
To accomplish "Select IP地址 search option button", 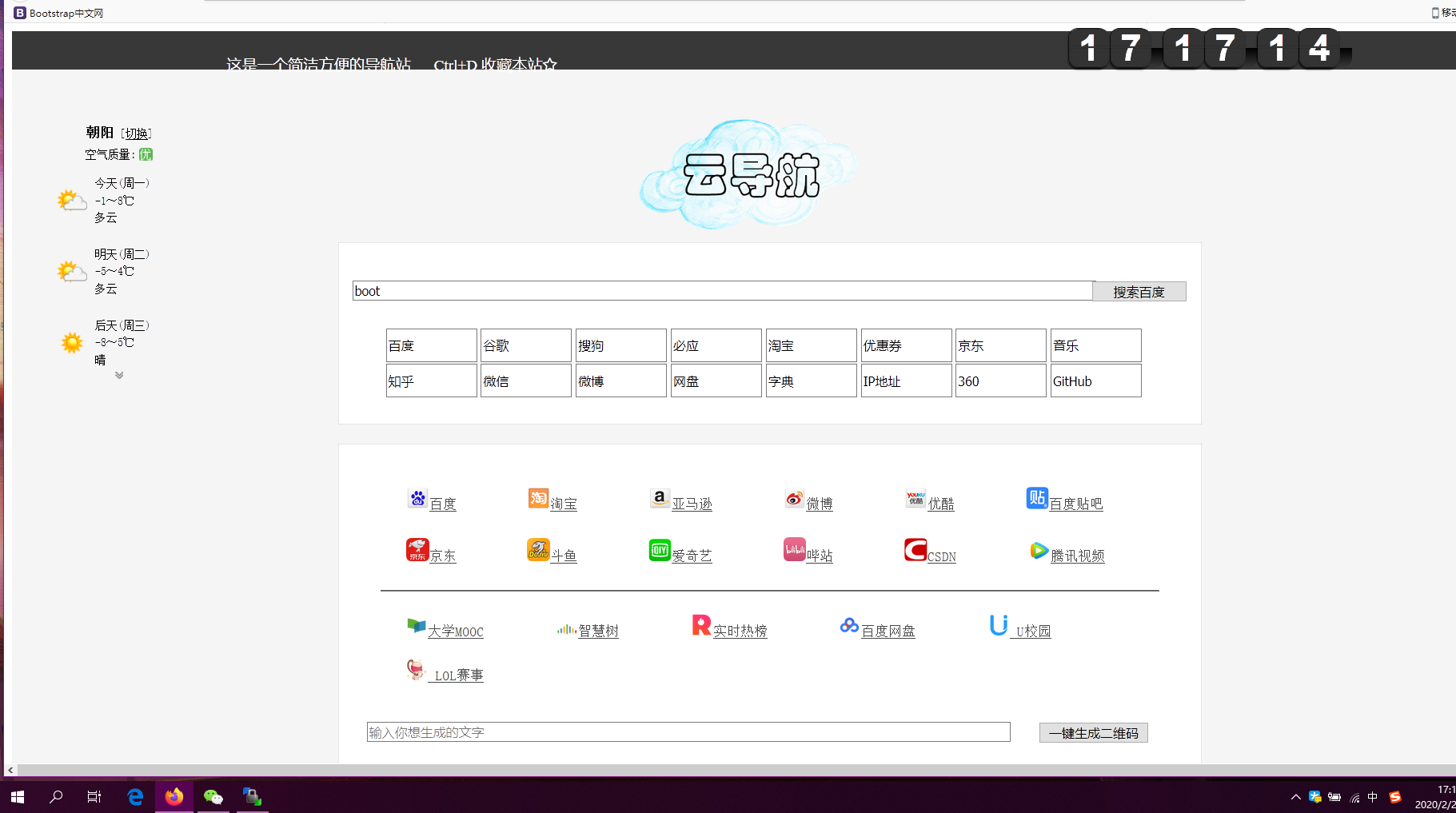I will coord(907,381).
